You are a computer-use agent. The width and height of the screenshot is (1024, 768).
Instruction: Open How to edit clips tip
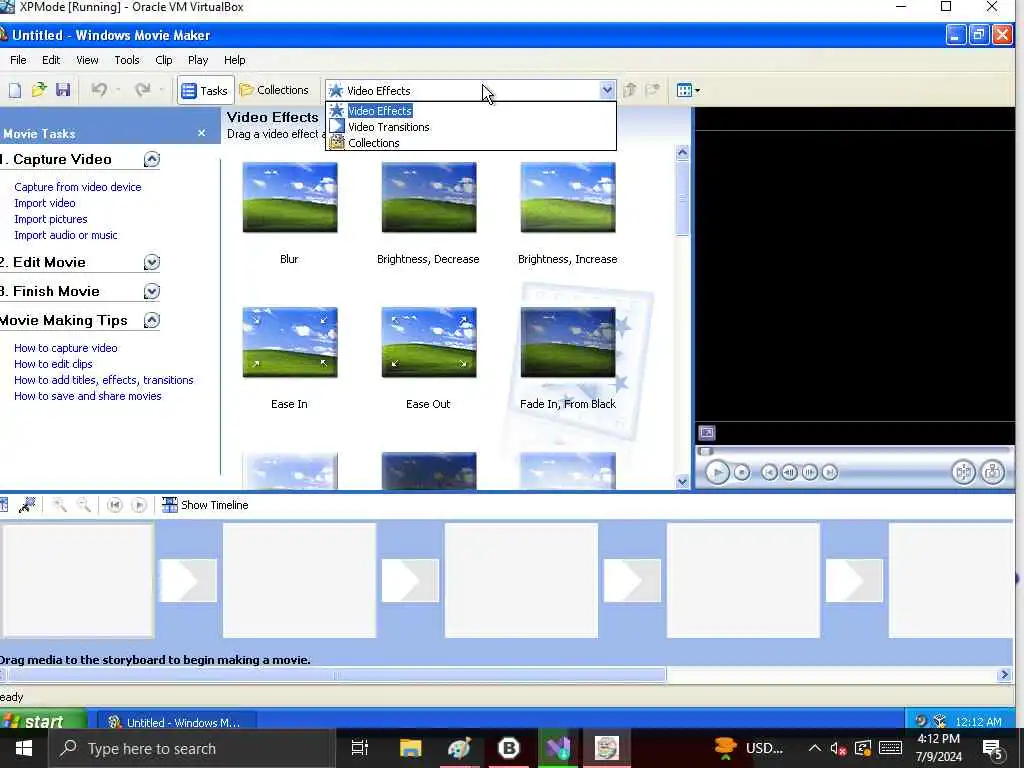[x=53, y=364]
